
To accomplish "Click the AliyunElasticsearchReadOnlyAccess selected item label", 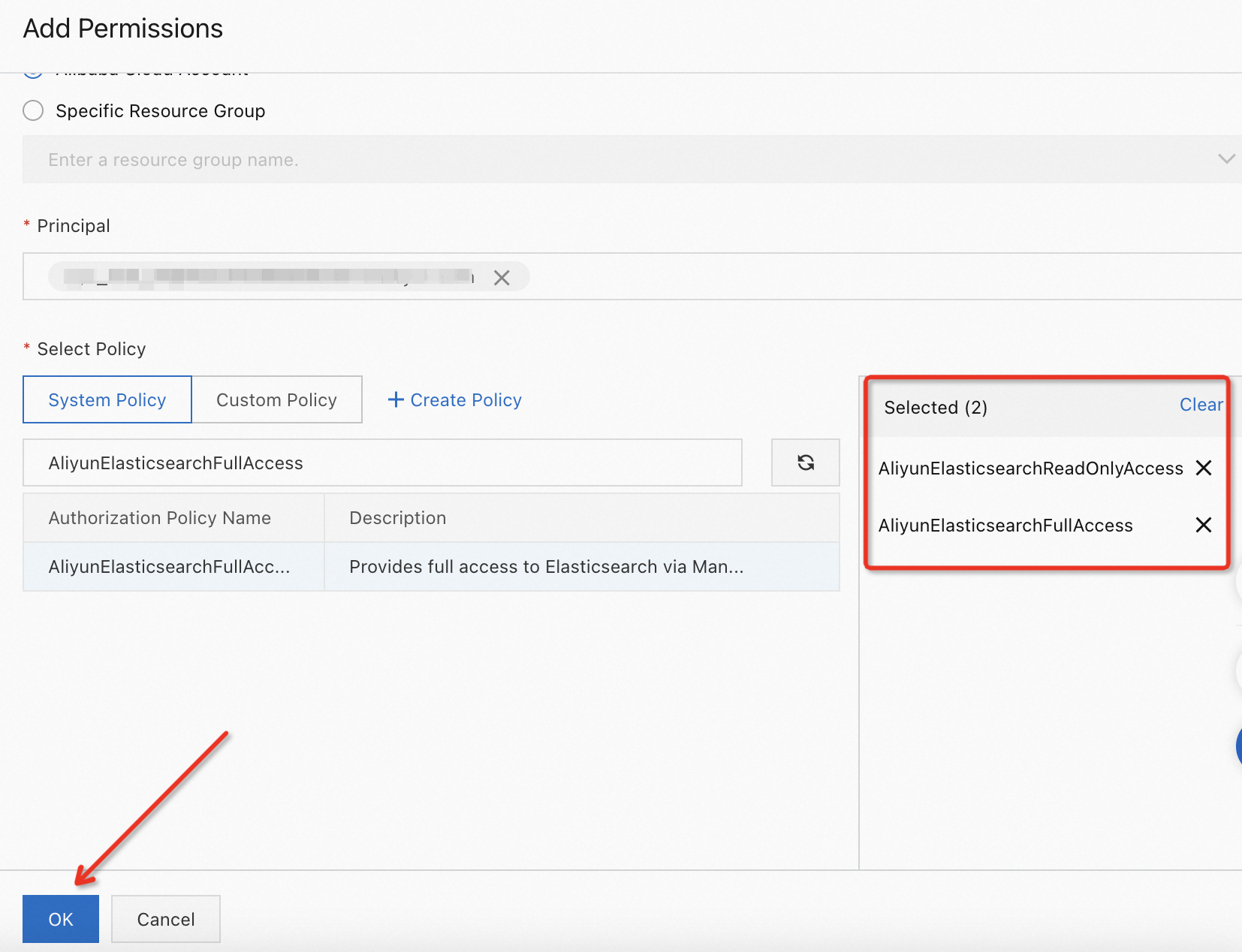I will 1030,468.
